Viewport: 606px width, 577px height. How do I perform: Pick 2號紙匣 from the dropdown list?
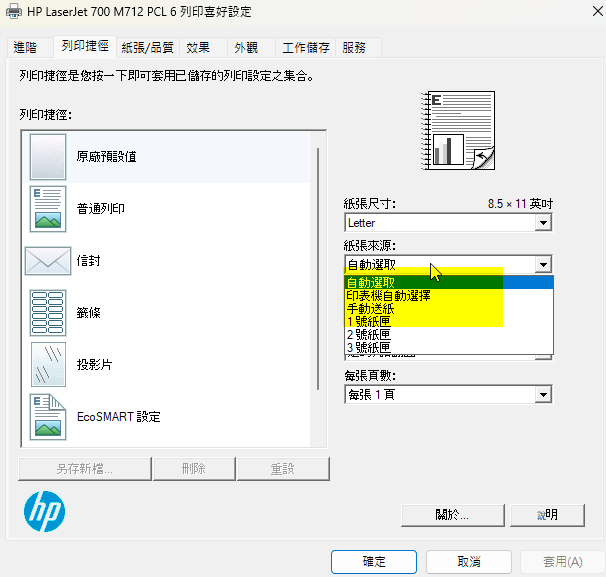click(x=368, y=334)
